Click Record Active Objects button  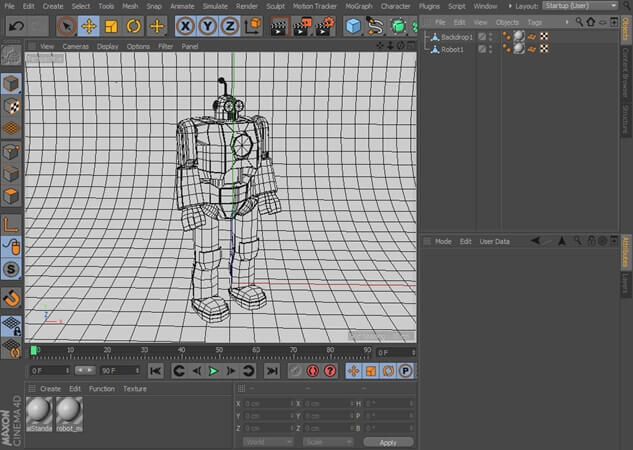pyautogui.click(x=295, y=371)
